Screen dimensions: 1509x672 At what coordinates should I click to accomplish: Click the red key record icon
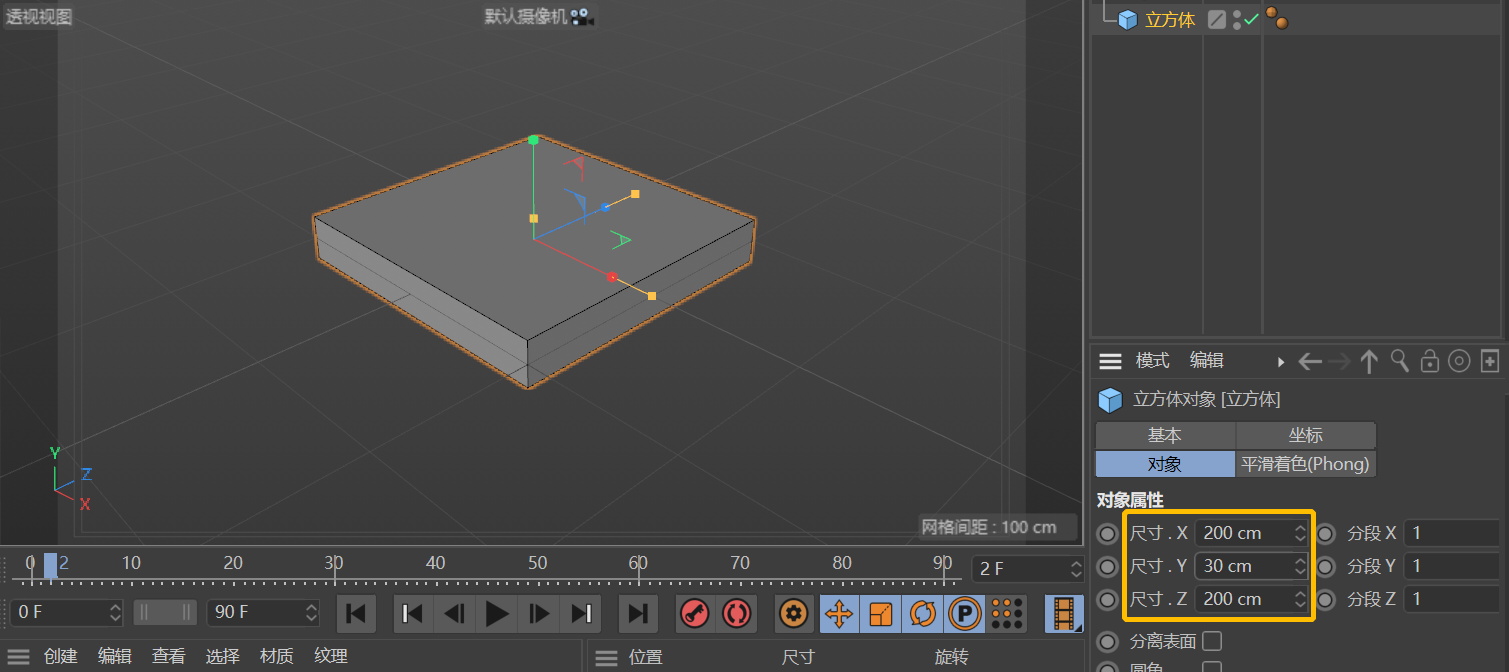[x=695, y=613]
